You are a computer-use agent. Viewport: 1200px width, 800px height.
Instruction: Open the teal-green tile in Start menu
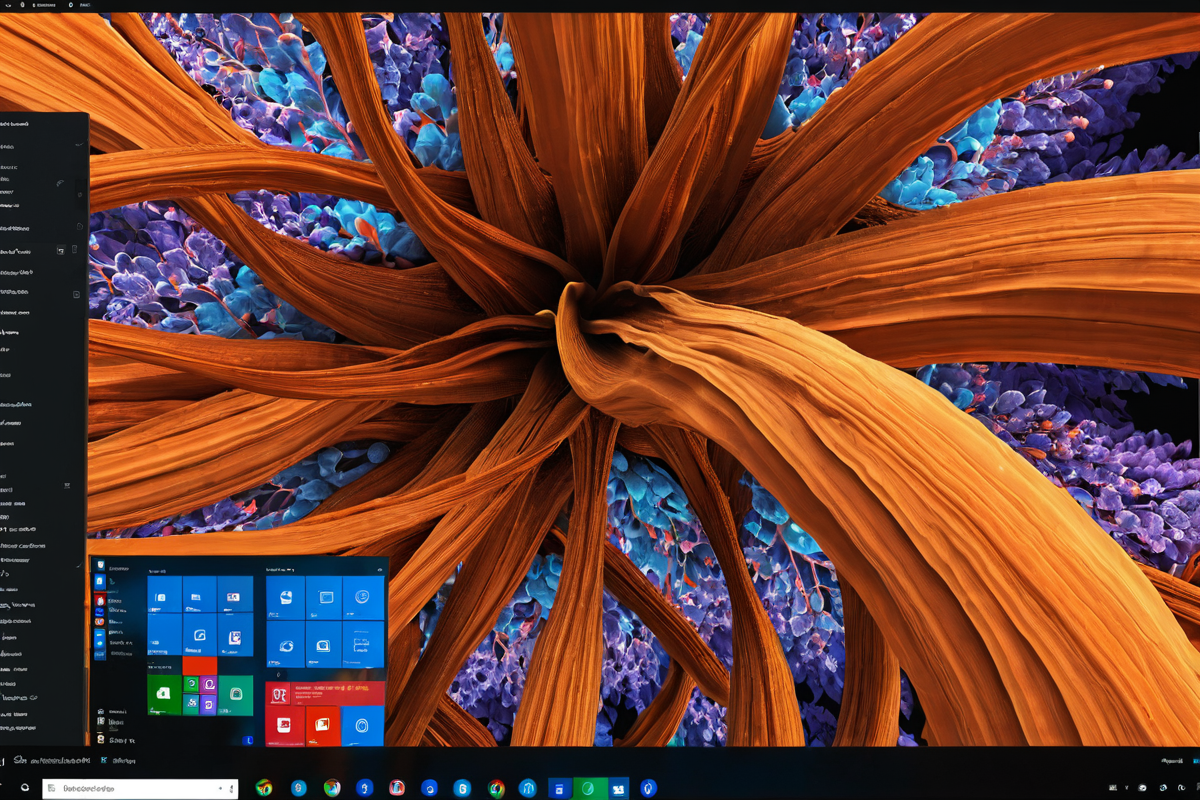[236, 694]
